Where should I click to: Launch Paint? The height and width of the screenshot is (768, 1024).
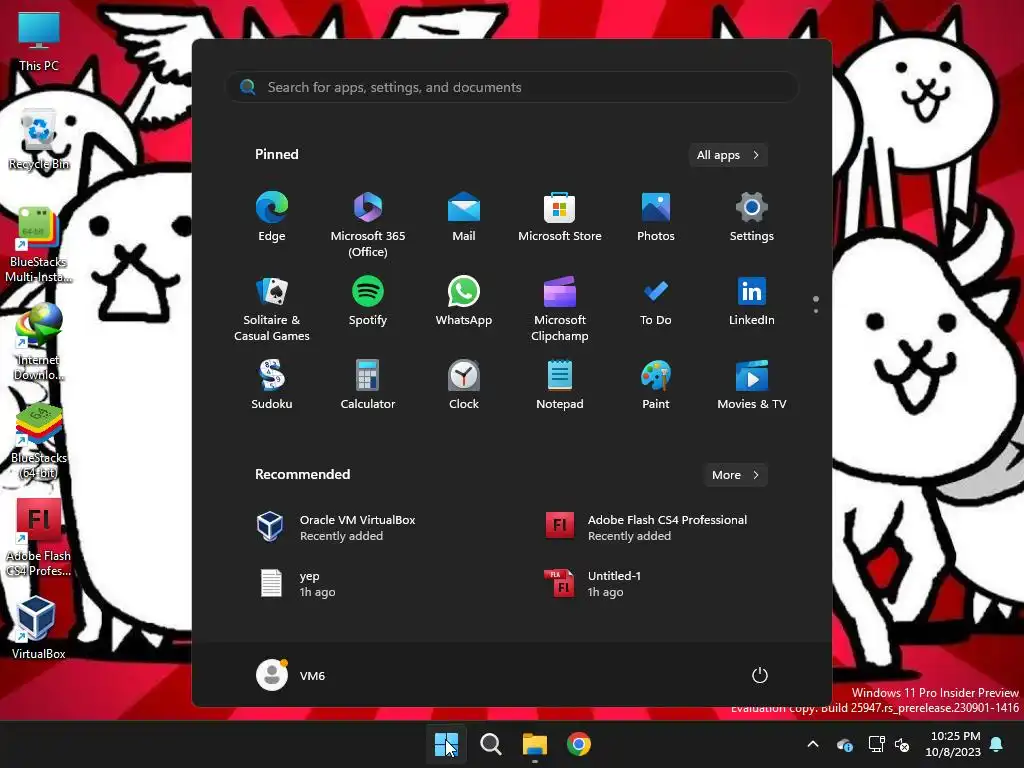[x=656, y=385]
